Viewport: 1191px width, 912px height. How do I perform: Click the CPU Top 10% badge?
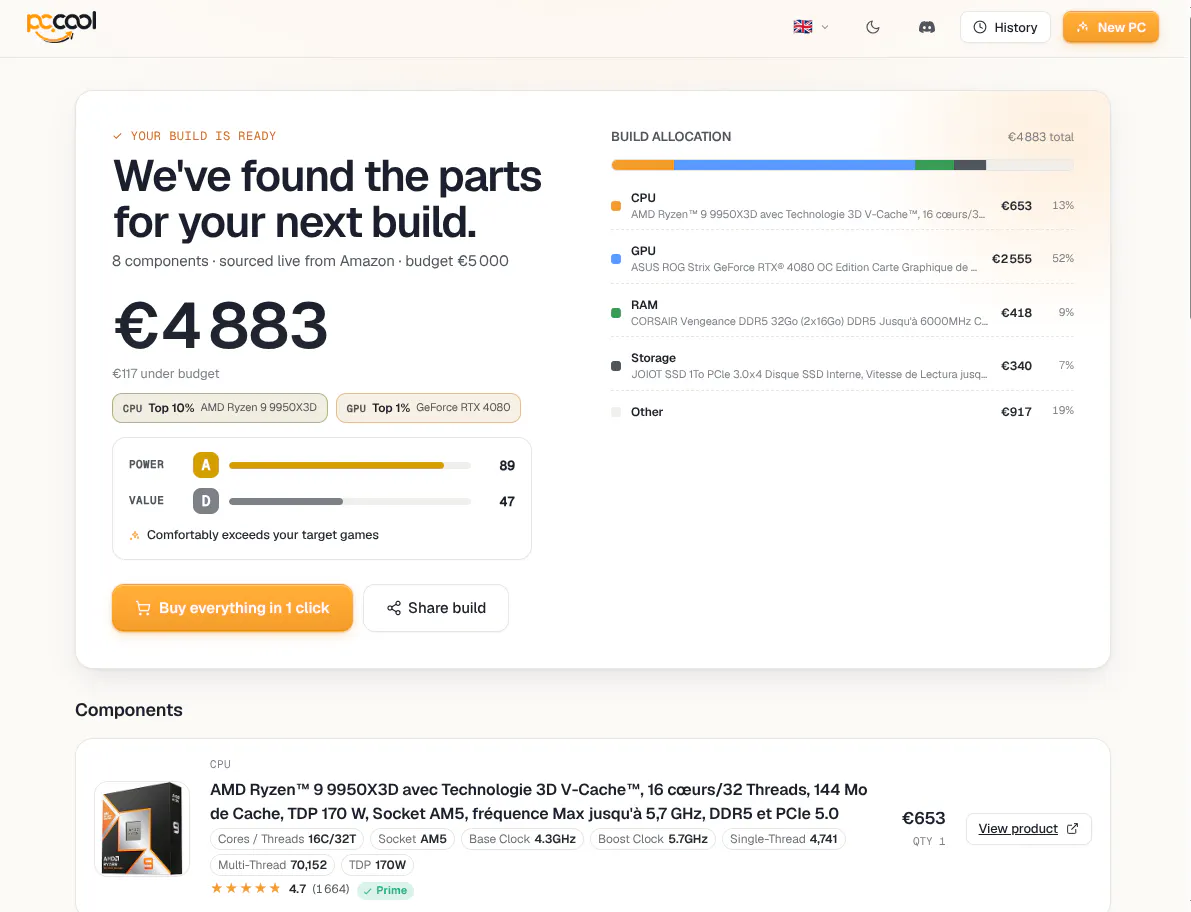[x=220, y=408]
